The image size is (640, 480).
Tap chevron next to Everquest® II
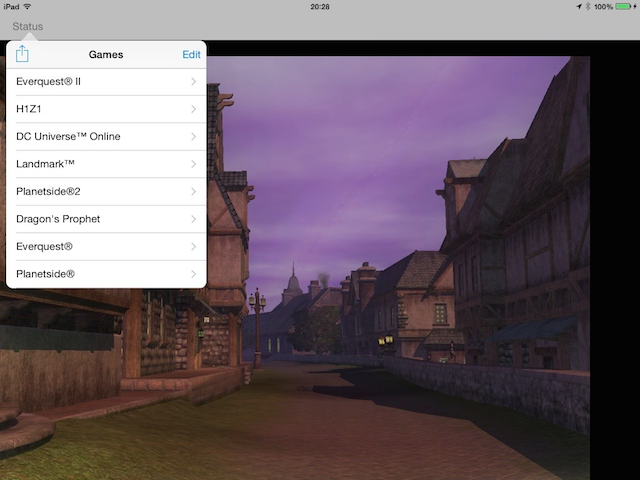[193, 82]
